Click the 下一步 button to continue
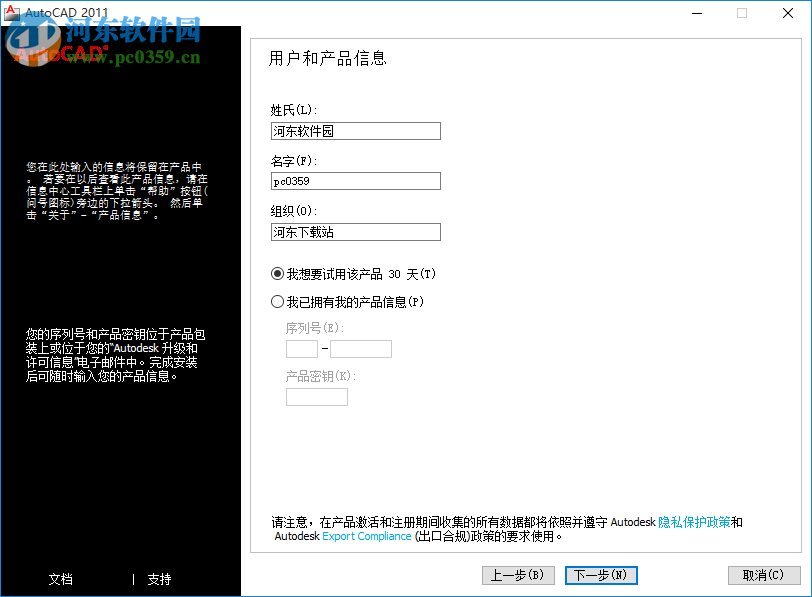This screenshot has width=812, height=597. [600, 575]
